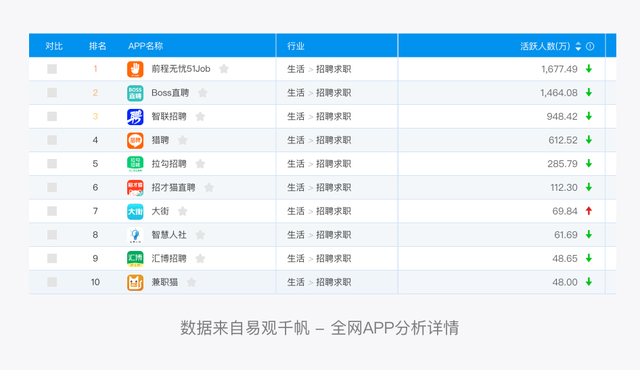Favorite 大街 using the star

coord(182,211)
